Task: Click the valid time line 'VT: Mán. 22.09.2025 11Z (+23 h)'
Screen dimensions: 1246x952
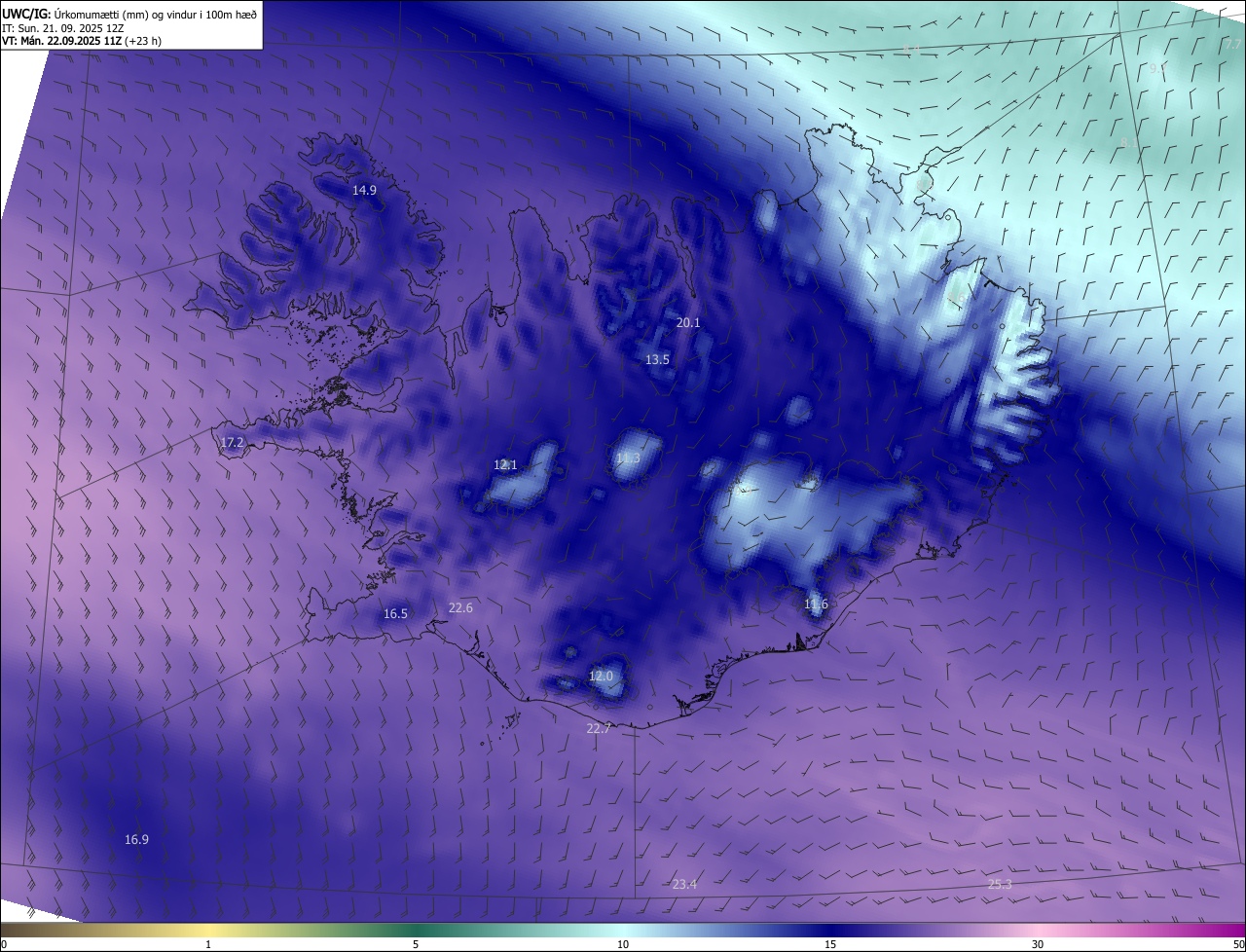Action: [82, 41]
